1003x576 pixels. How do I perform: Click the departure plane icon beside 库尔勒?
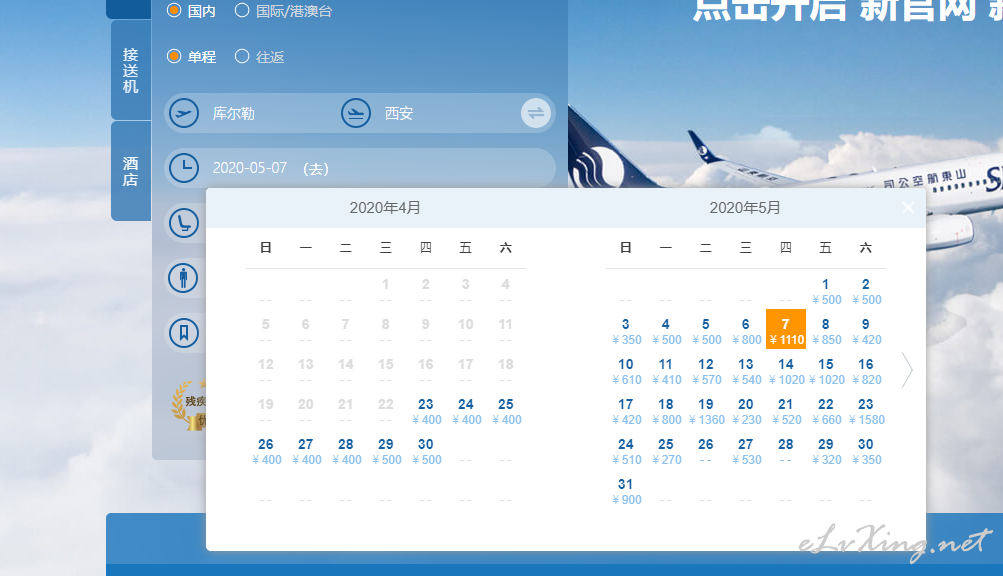coord(184,113)
